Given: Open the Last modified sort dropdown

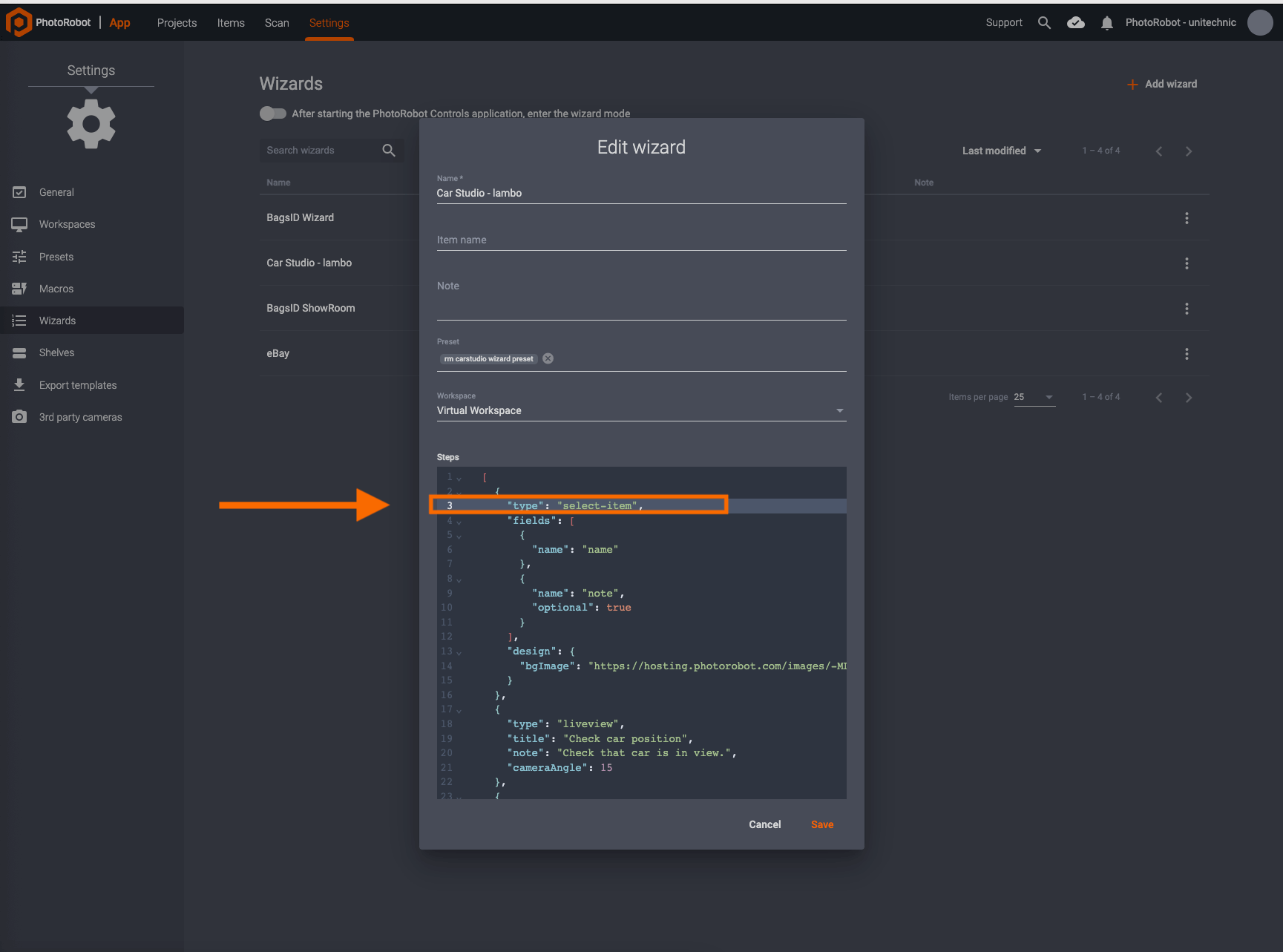Looking at the screenshot, I should pyautogui.click(x=1002, y=151).
